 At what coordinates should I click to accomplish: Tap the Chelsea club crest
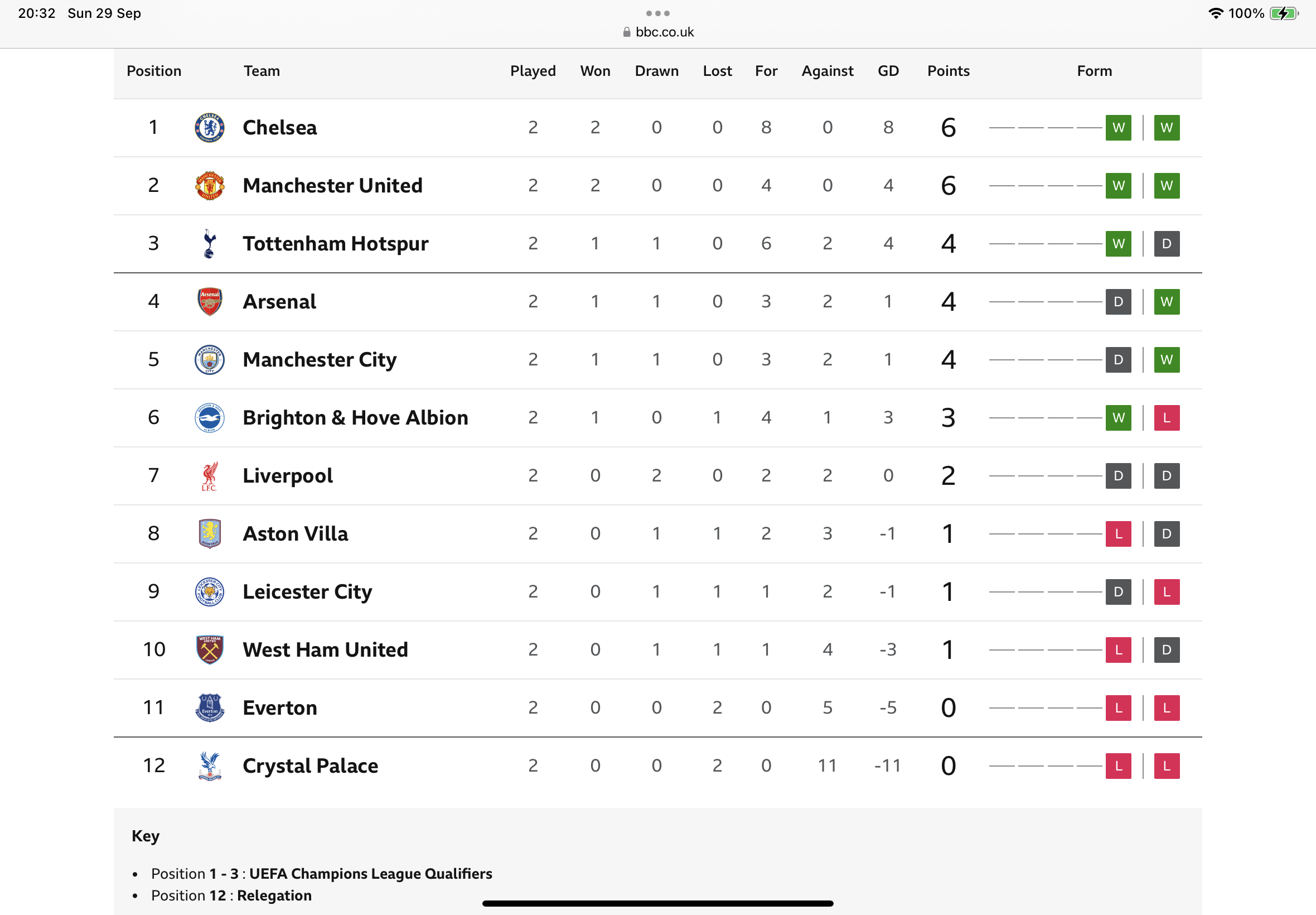(x=210, y=127)
